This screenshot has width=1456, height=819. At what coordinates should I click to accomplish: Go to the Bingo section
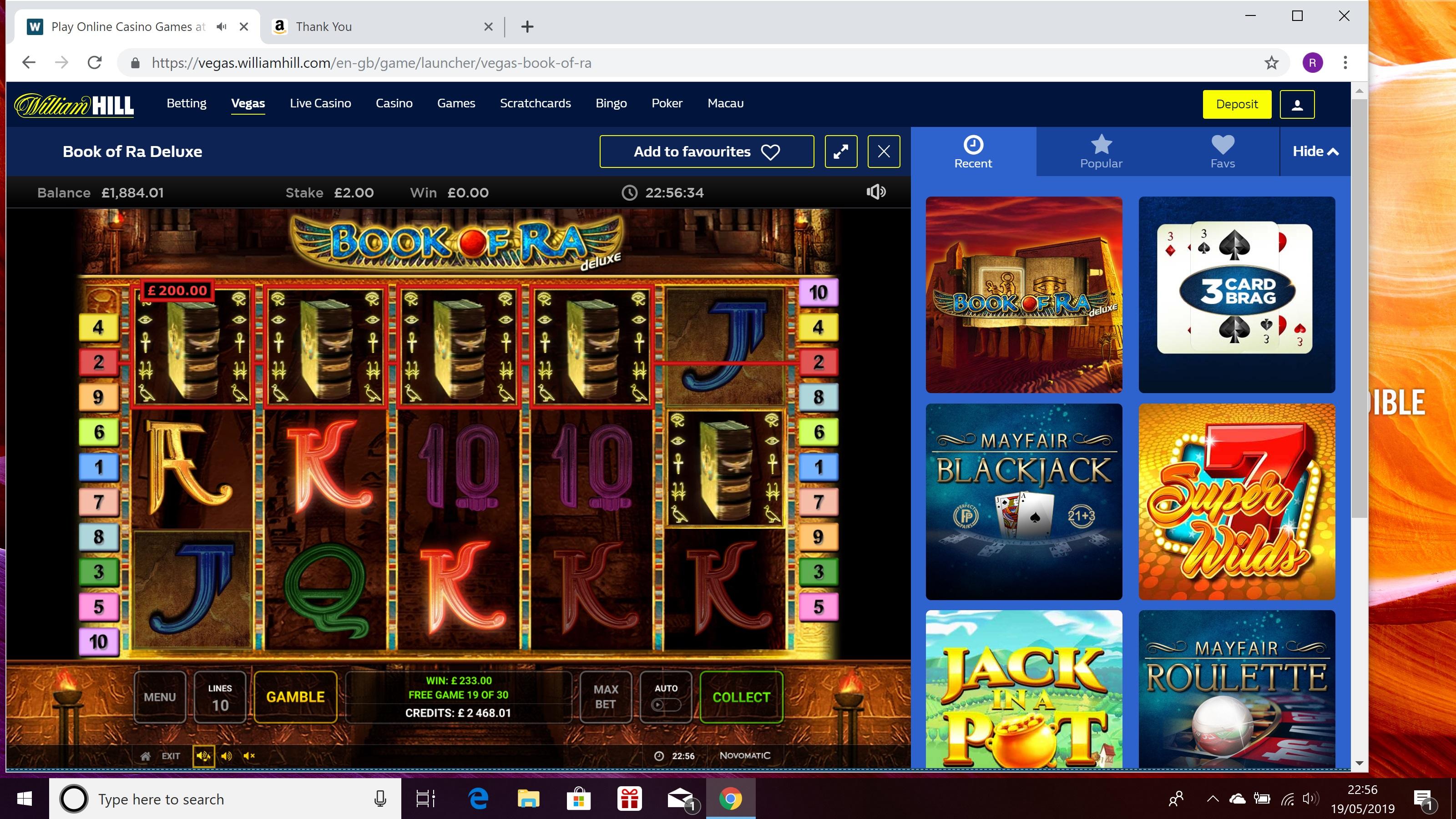click(611, 103)
